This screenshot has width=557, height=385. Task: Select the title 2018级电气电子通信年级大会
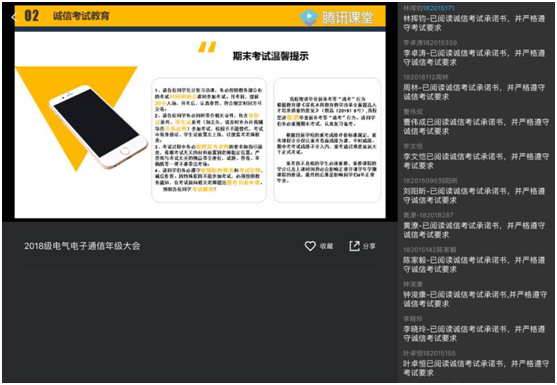82,246
